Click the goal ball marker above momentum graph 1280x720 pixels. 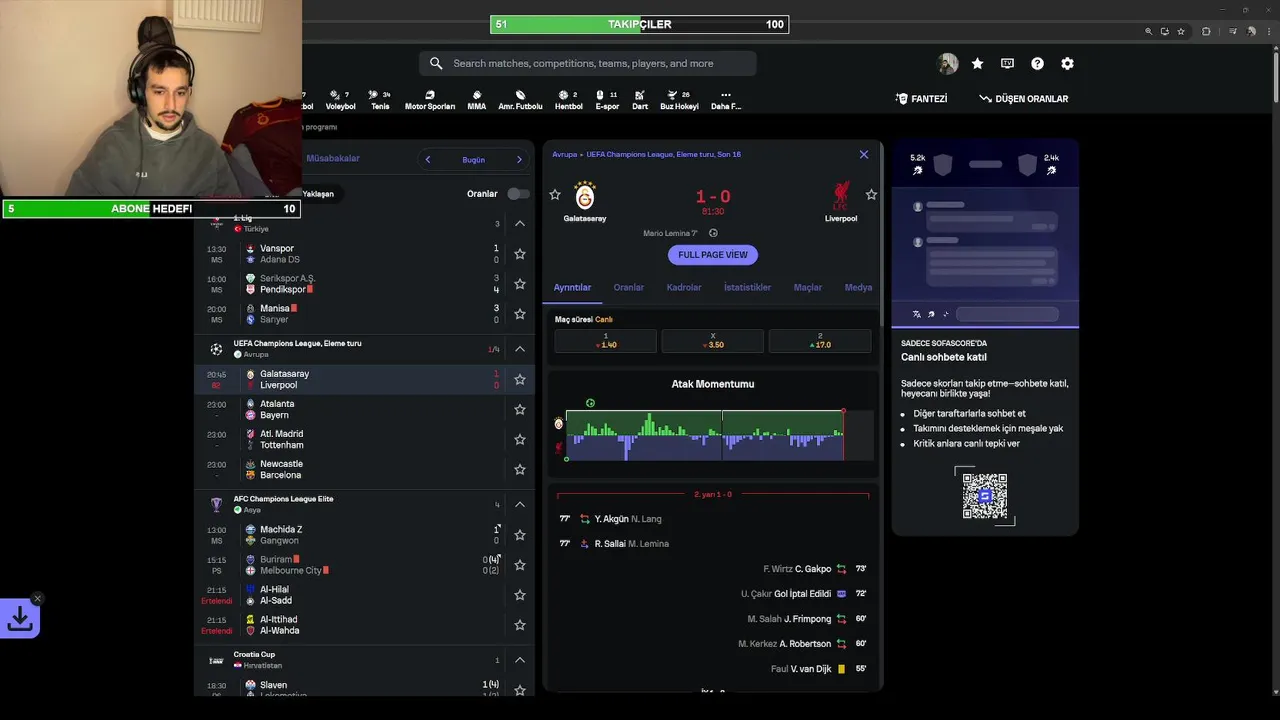(x=590, y=403)
